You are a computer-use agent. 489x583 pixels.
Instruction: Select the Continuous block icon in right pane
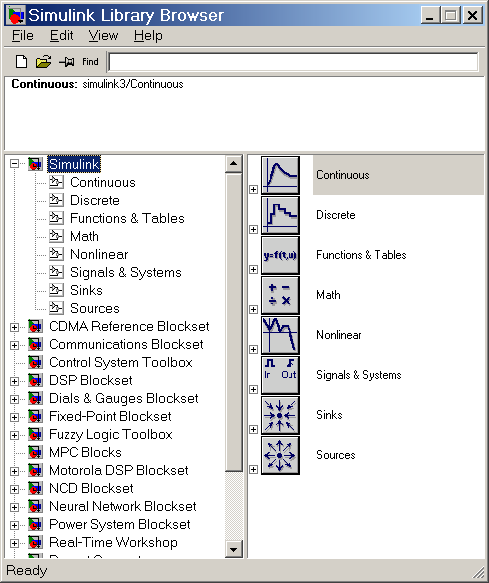(x=280, y=175)
